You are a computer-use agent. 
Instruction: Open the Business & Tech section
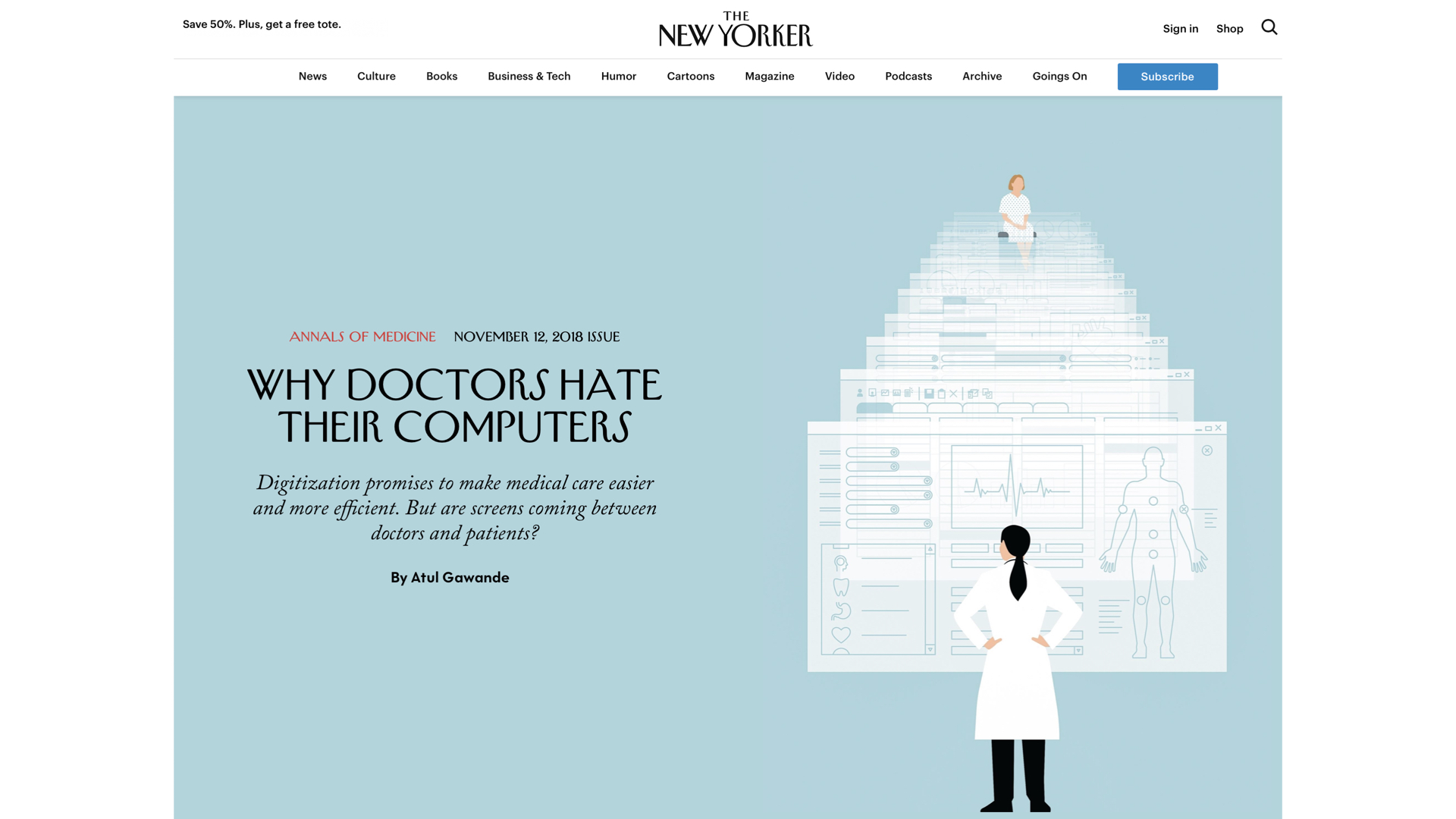[529, 76]
